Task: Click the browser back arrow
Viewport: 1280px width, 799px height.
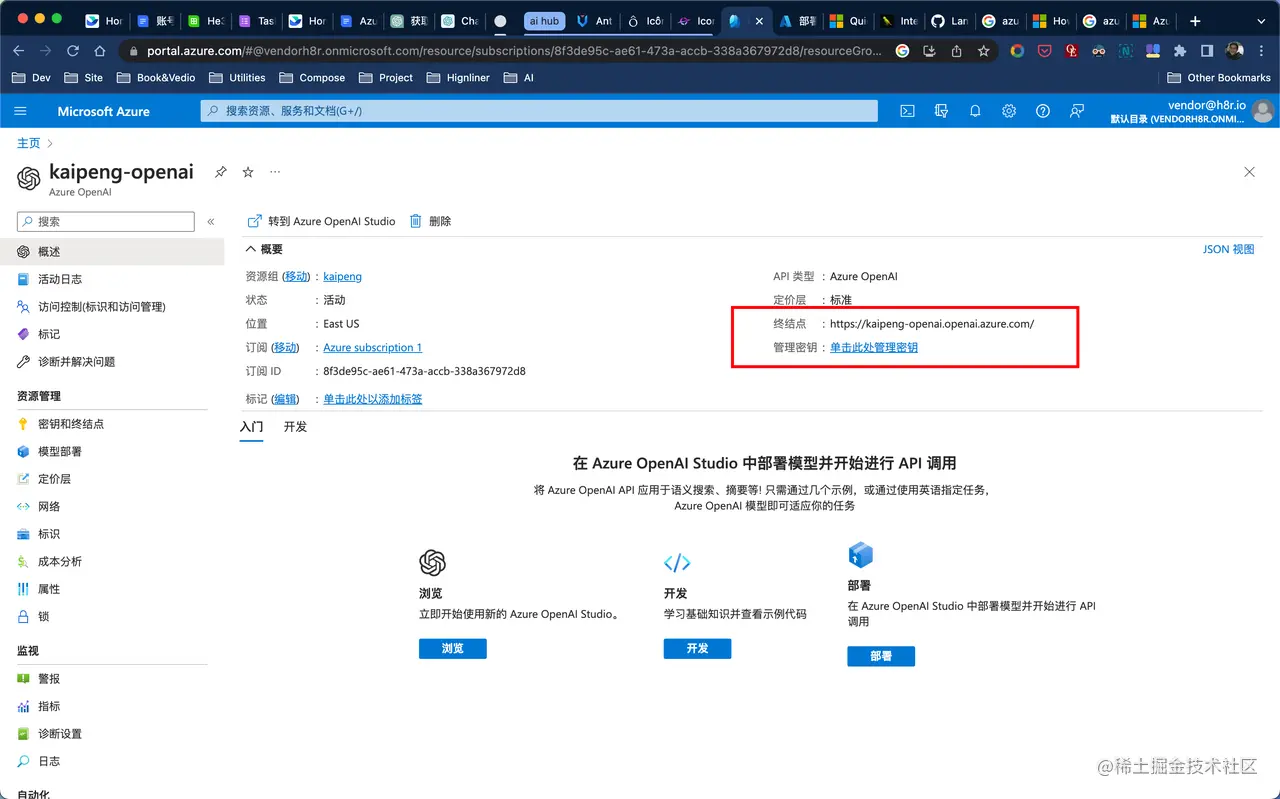Action: pos(18,51)
